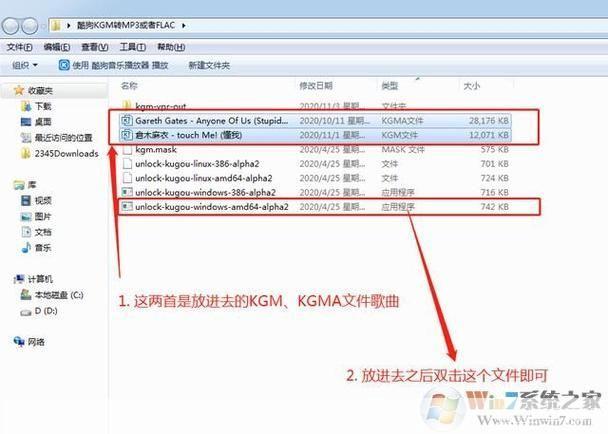Select unlock-kugou-windows-386-alpha2 application icon
The width and height of the screenshot is (608, 434).
(127, 192)
